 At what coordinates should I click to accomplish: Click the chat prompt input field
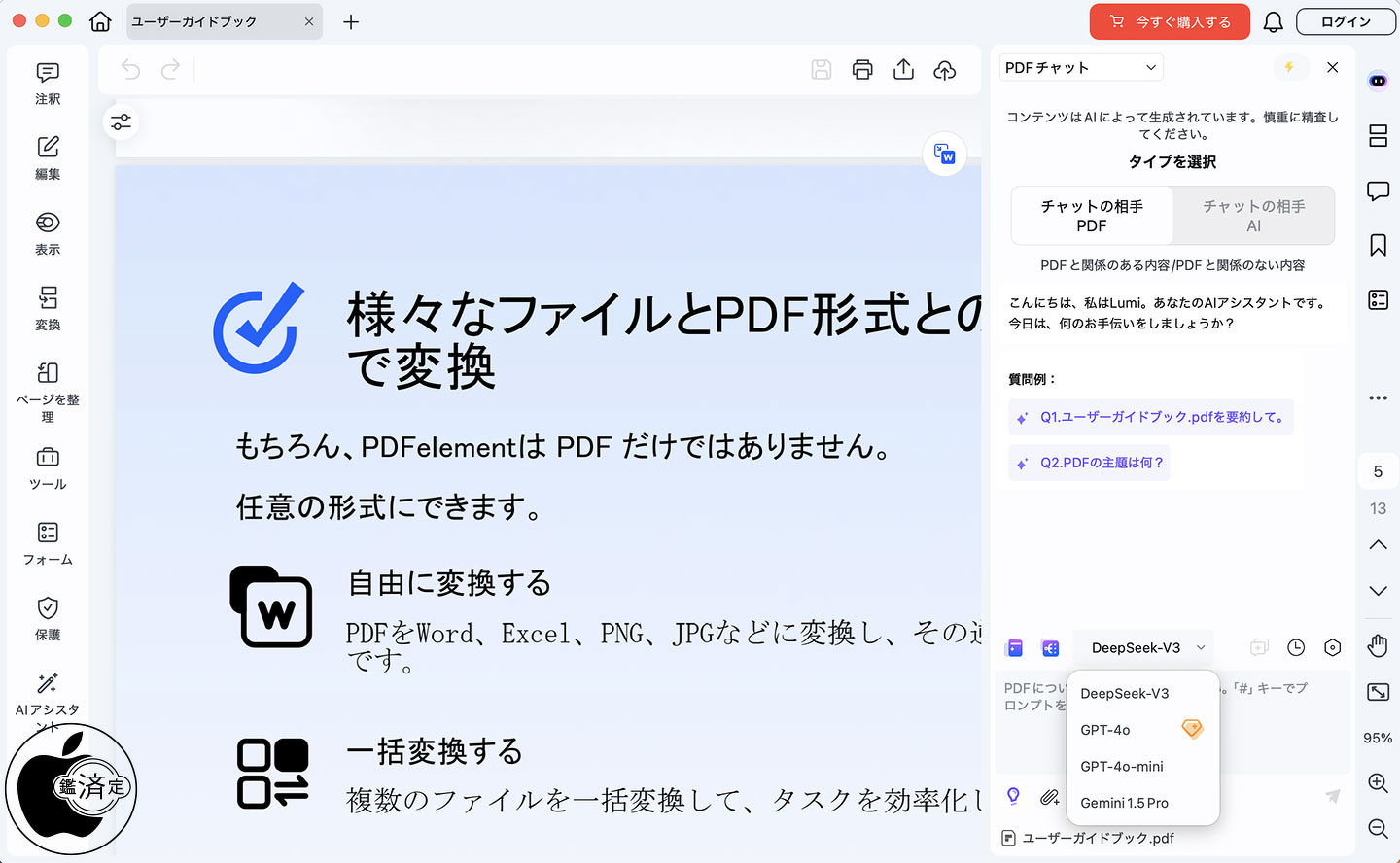pos(1173,723)
